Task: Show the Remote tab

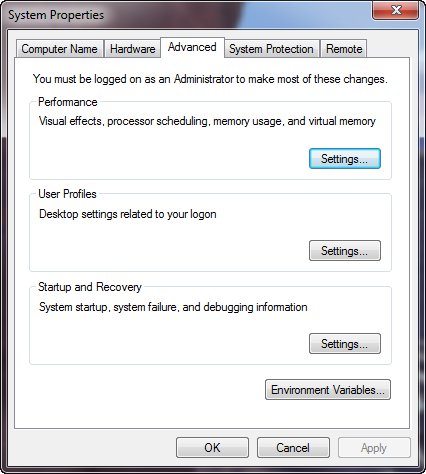Action: tap(344, 49)
